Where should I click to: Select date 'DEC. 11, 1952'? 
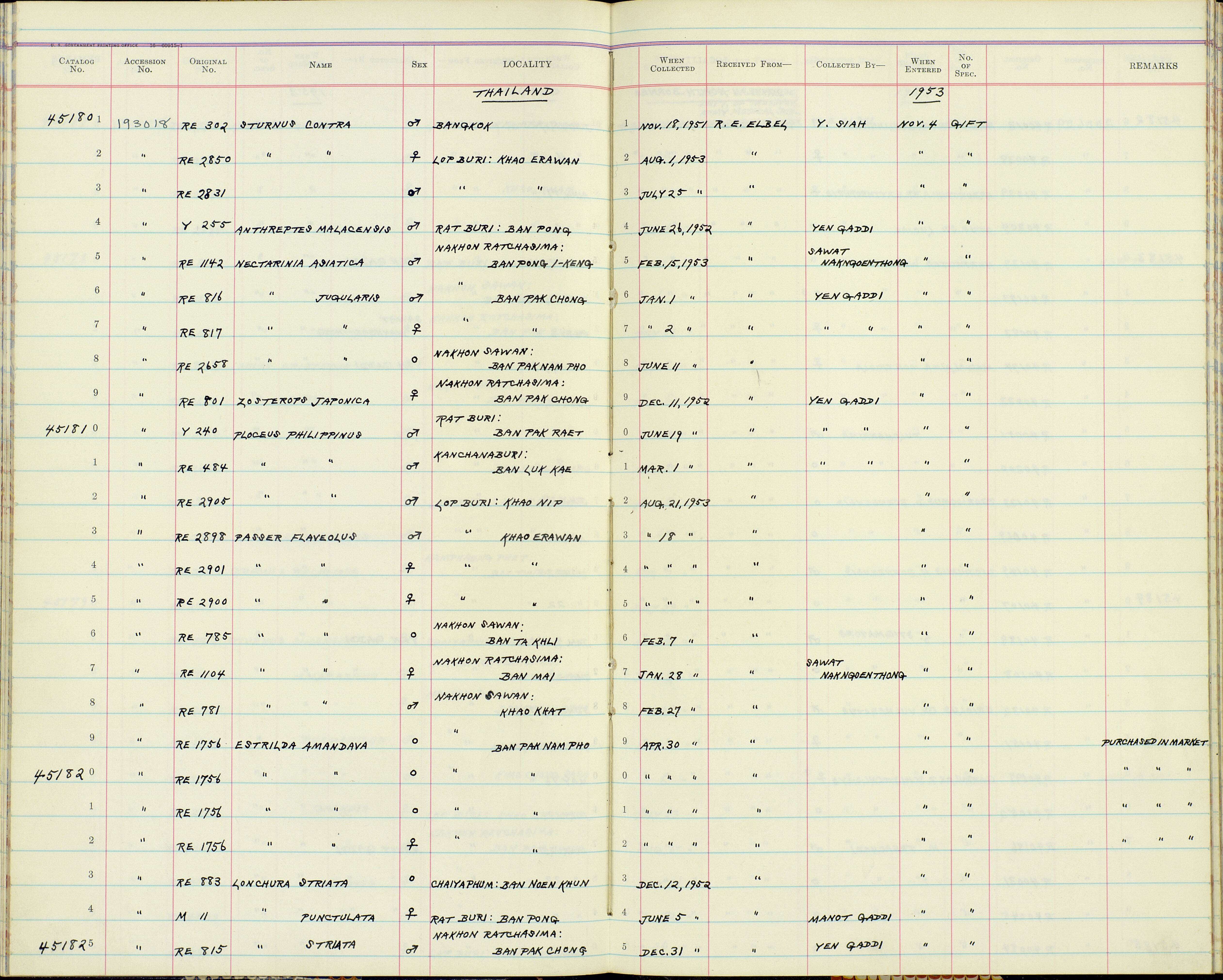674,402
